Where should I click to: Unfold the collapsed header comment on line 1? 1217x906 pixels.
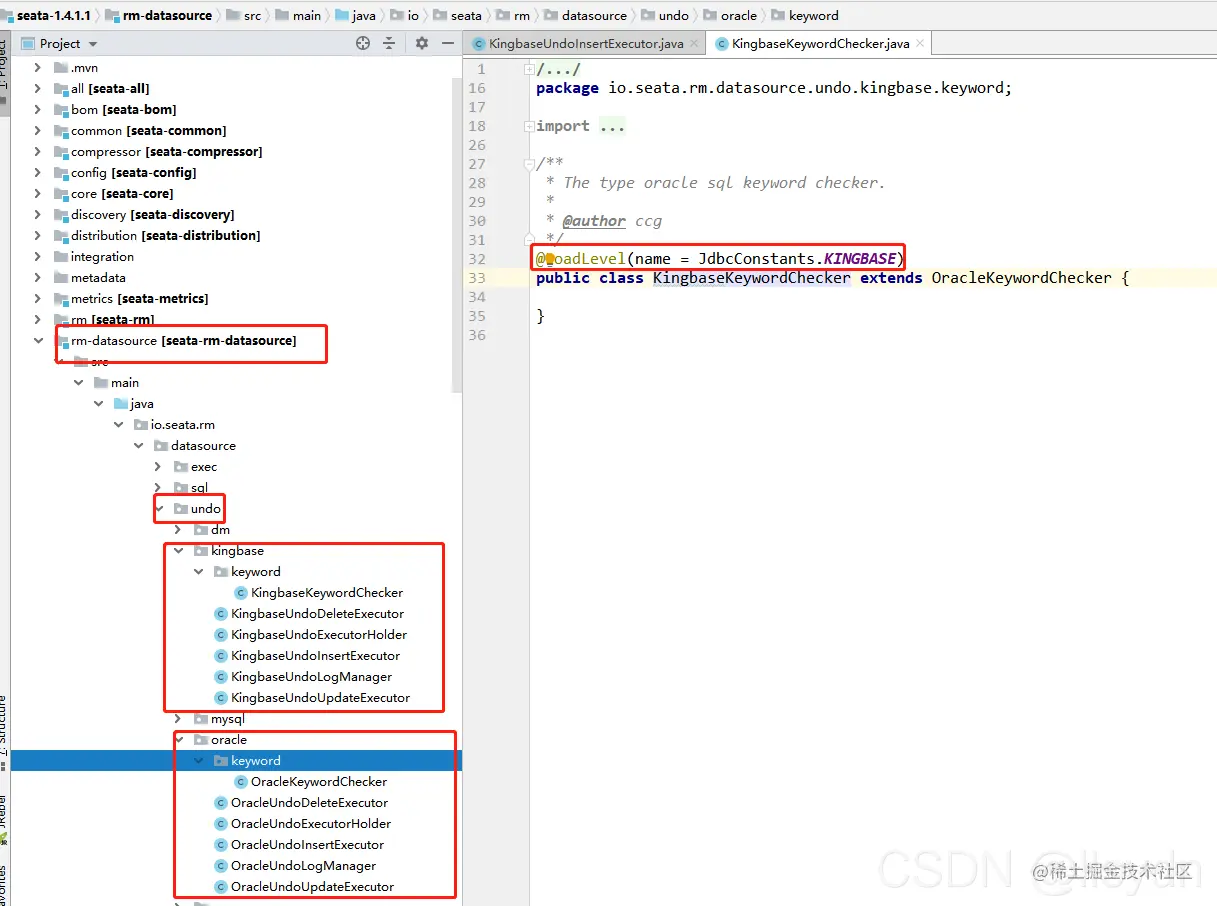(x=529, y=69)
